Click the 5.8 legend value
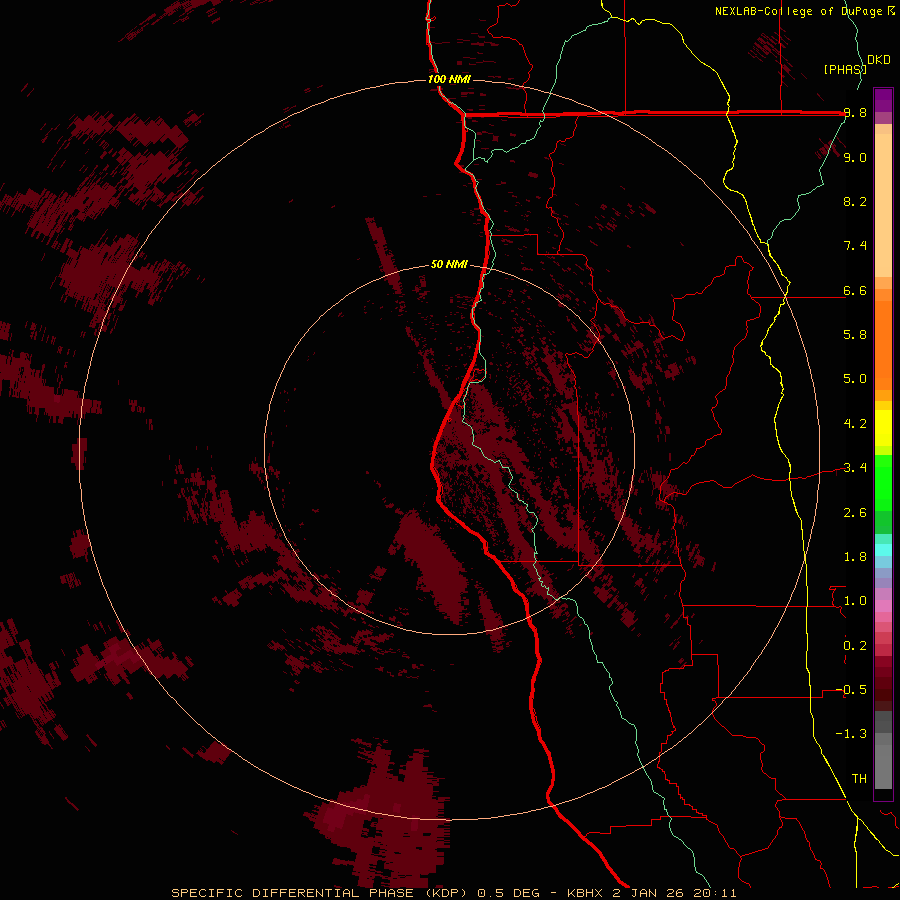The image size is (900, 900). tap(855, 335)
